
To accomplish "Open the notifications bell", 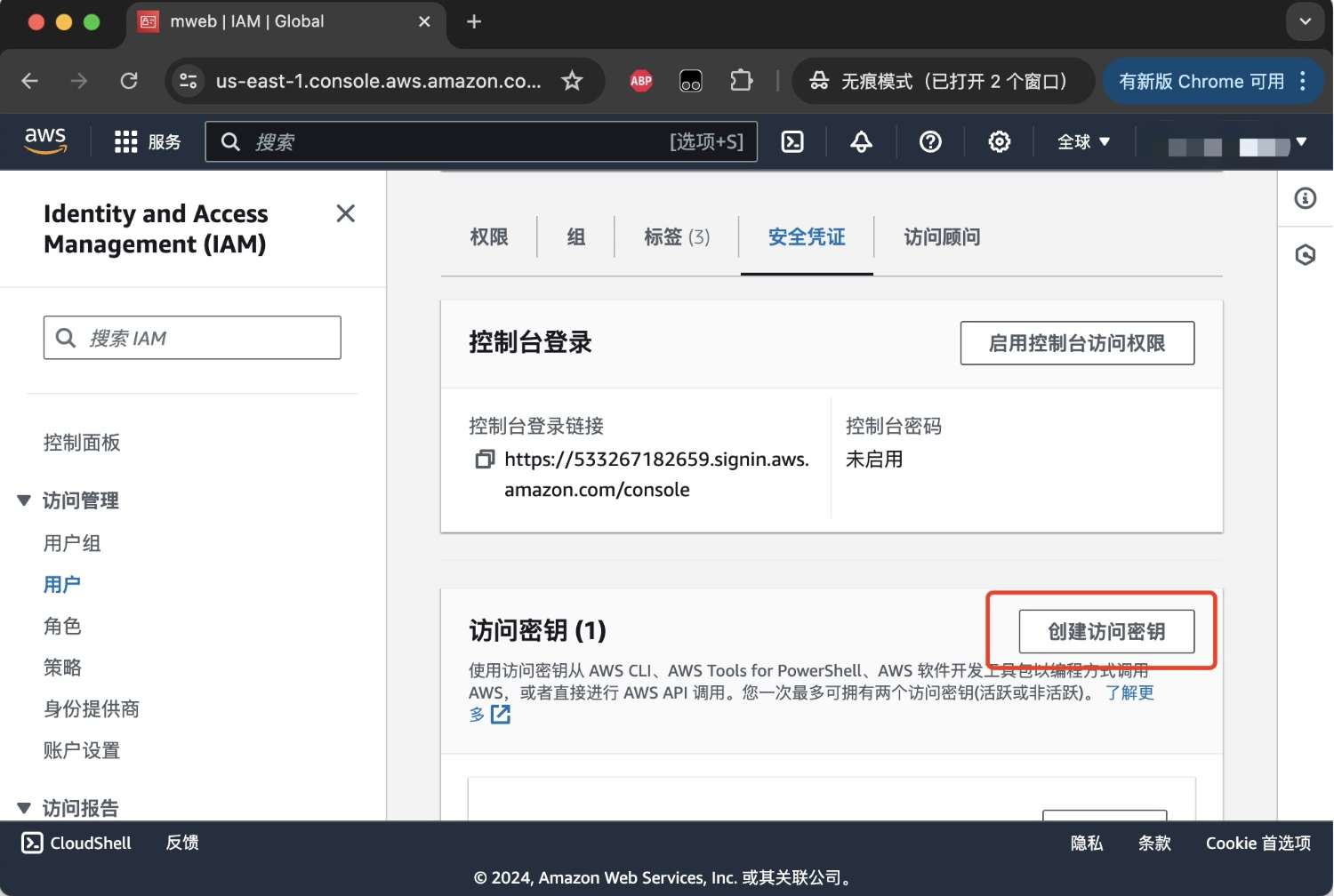I will (861, 141).
